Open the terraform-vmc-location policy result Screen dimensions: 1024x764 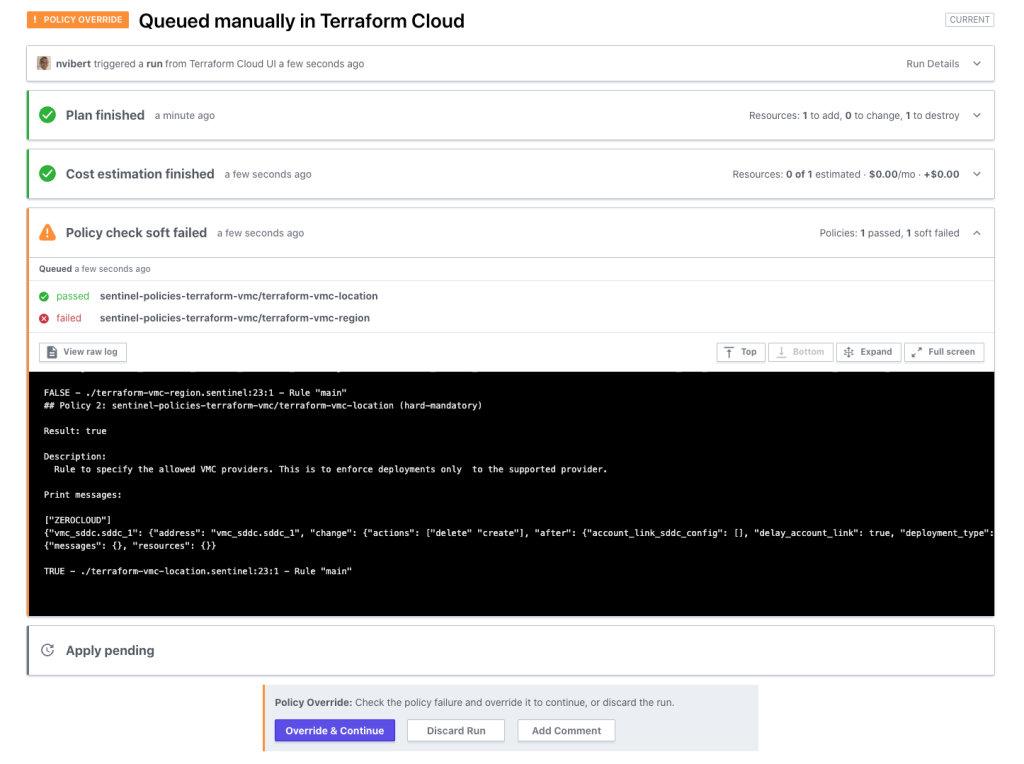238,296
